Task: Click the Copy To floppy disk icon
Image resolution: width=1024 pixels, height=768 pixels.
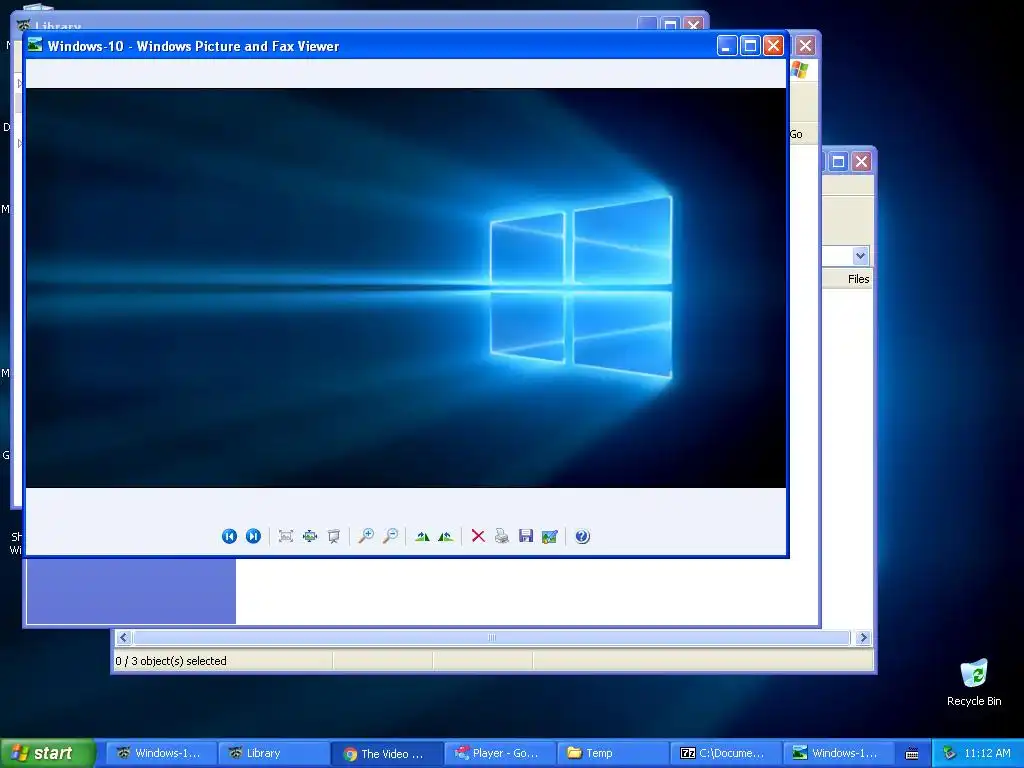Action: [526, 536]
